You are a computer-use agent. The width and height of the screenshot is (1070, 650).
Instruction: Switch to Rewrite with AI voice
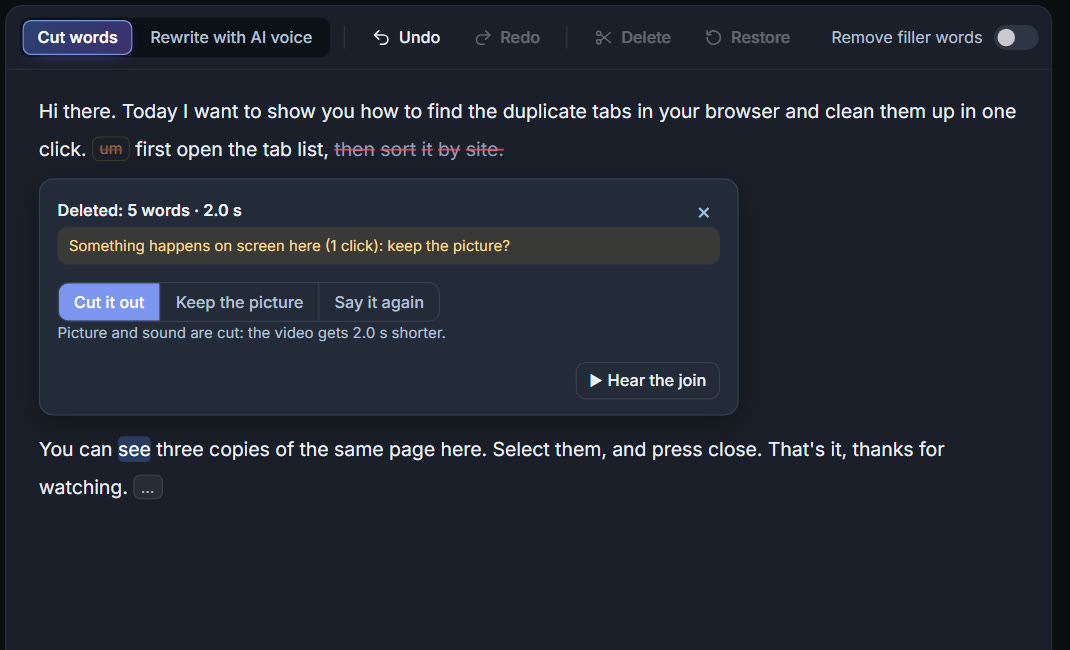click(x=231, y=38)
